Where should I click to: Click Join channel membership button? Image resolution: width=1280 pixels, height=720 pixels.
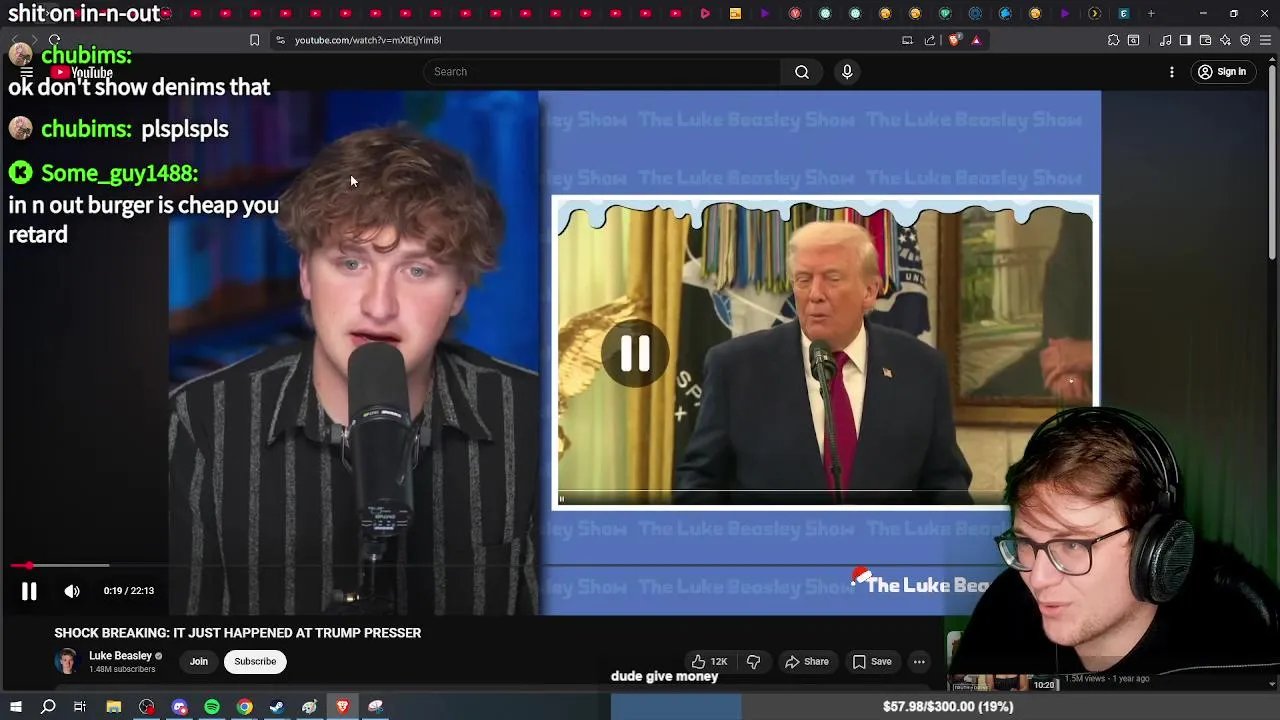coord(199,661)
